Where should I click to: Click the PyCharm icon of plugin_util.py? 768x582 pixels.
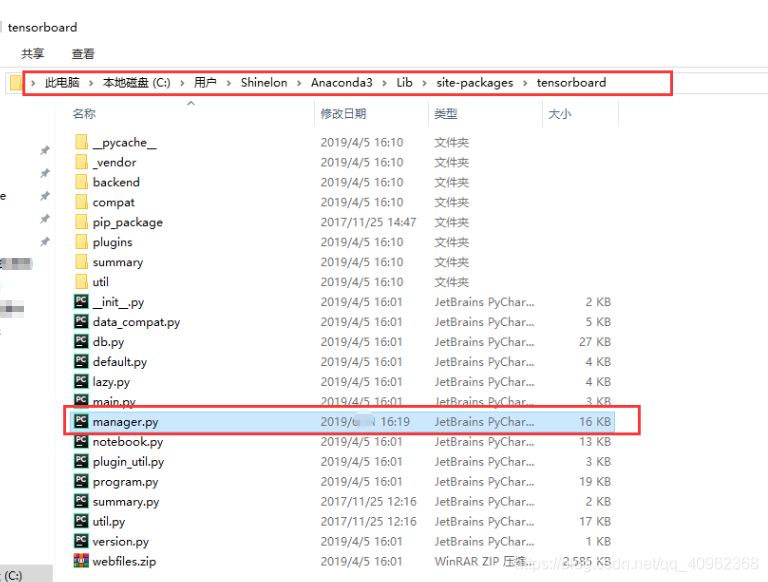81,461
